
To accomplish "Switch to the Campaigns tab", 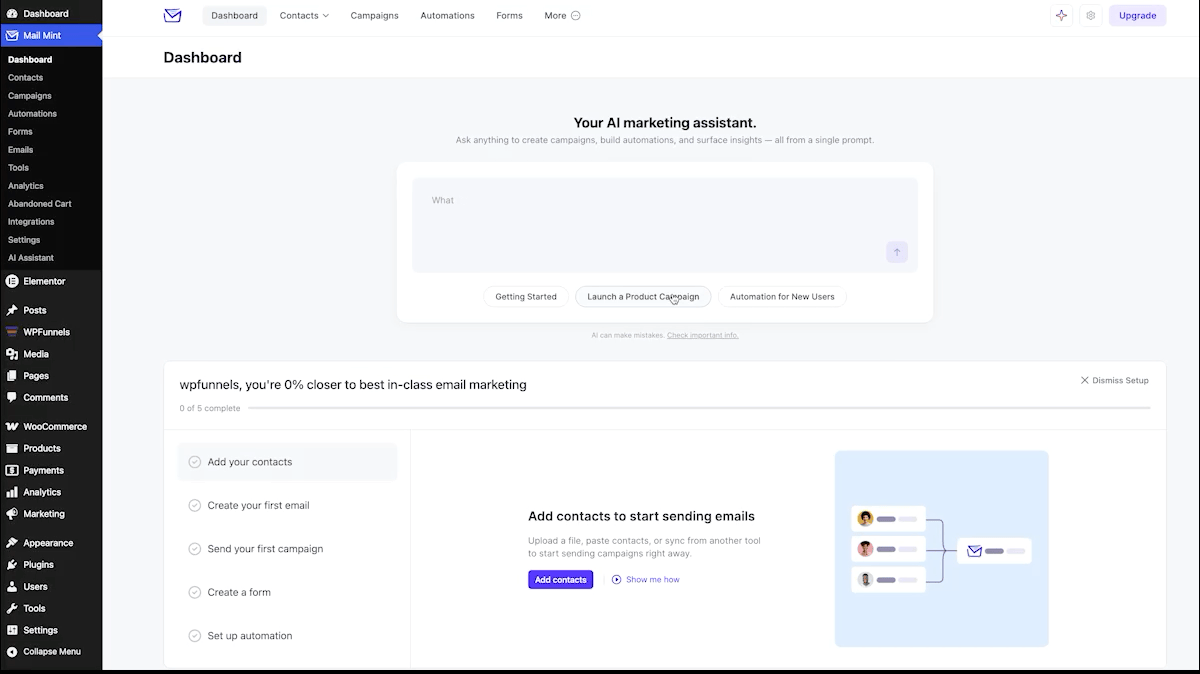I will point(374,16).
